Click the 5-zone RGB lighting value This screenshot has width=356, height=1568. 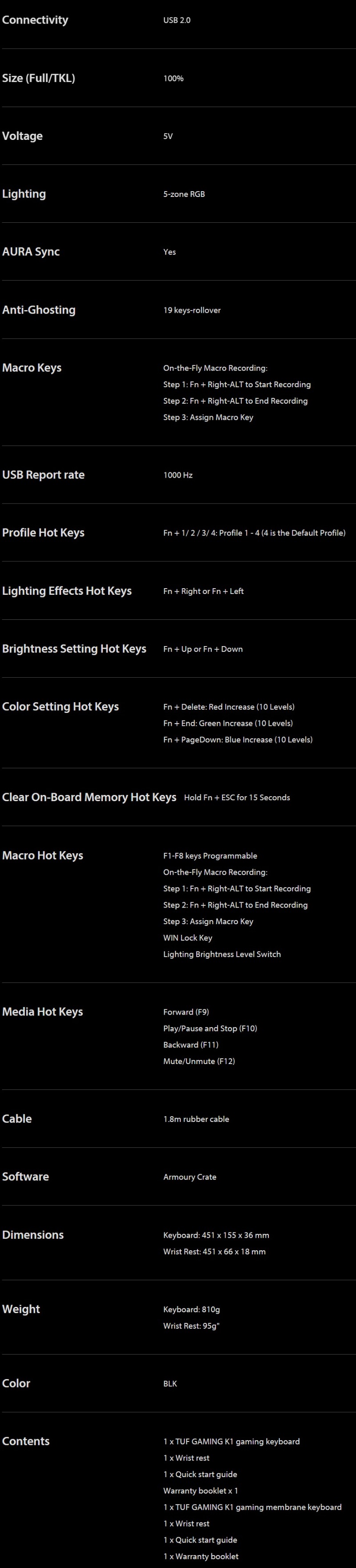[x=184, y=194]
